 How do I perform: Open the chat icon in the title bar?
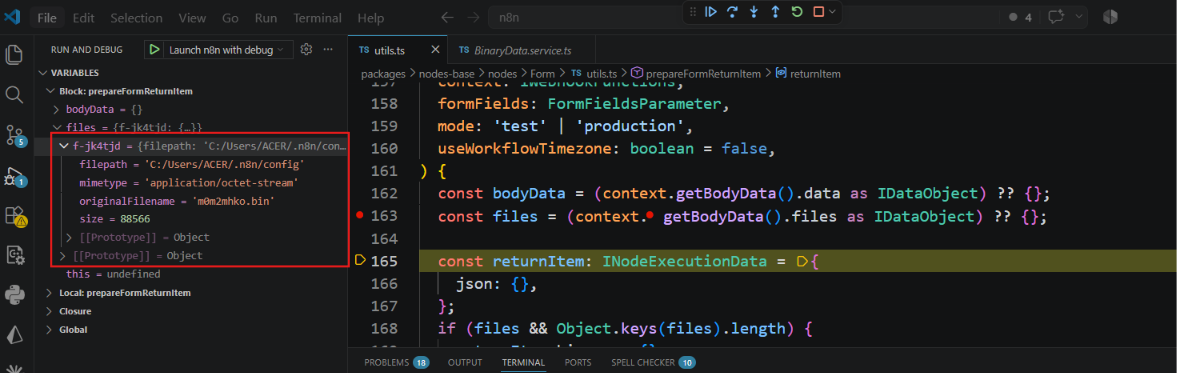[1057, 17]
